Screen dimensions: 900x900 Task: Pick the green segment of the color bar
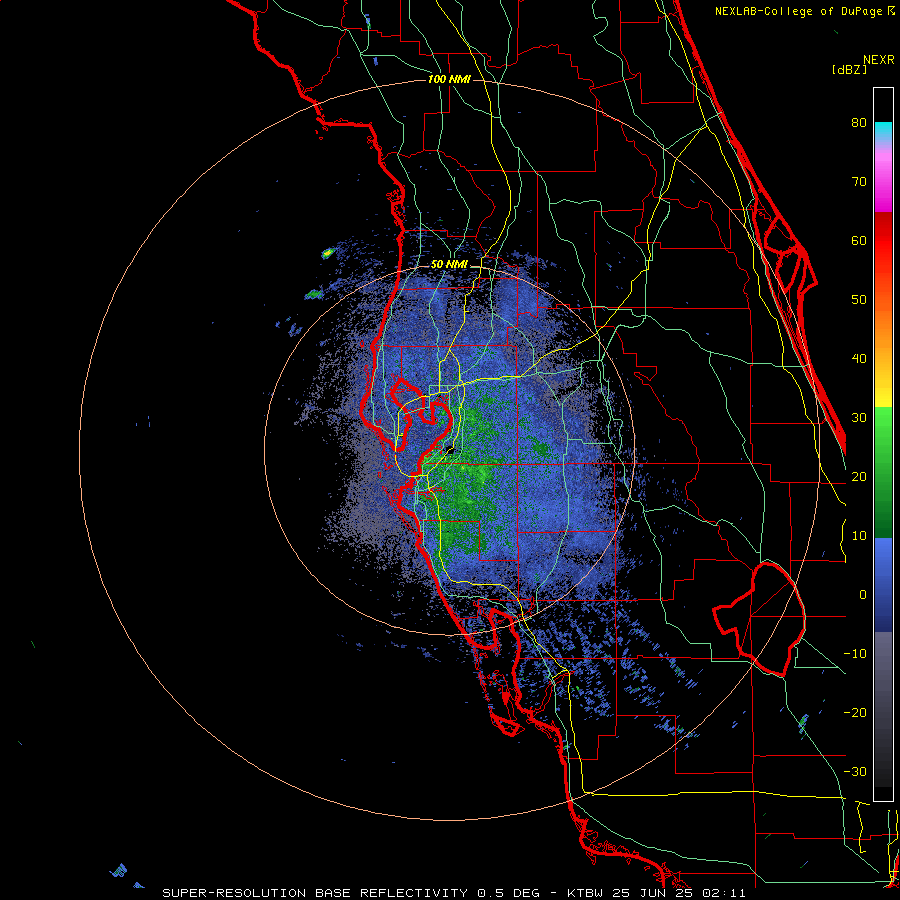coord(883,472)
